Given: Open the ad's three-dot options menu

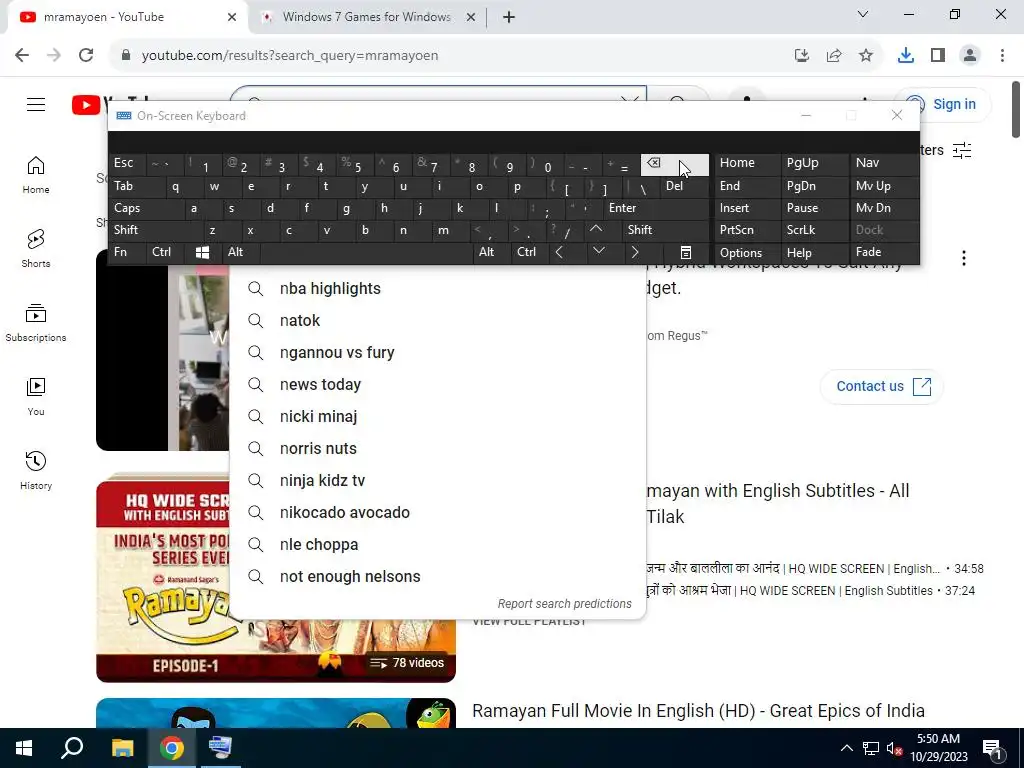Looking at the screenshot, I should 964,259.
